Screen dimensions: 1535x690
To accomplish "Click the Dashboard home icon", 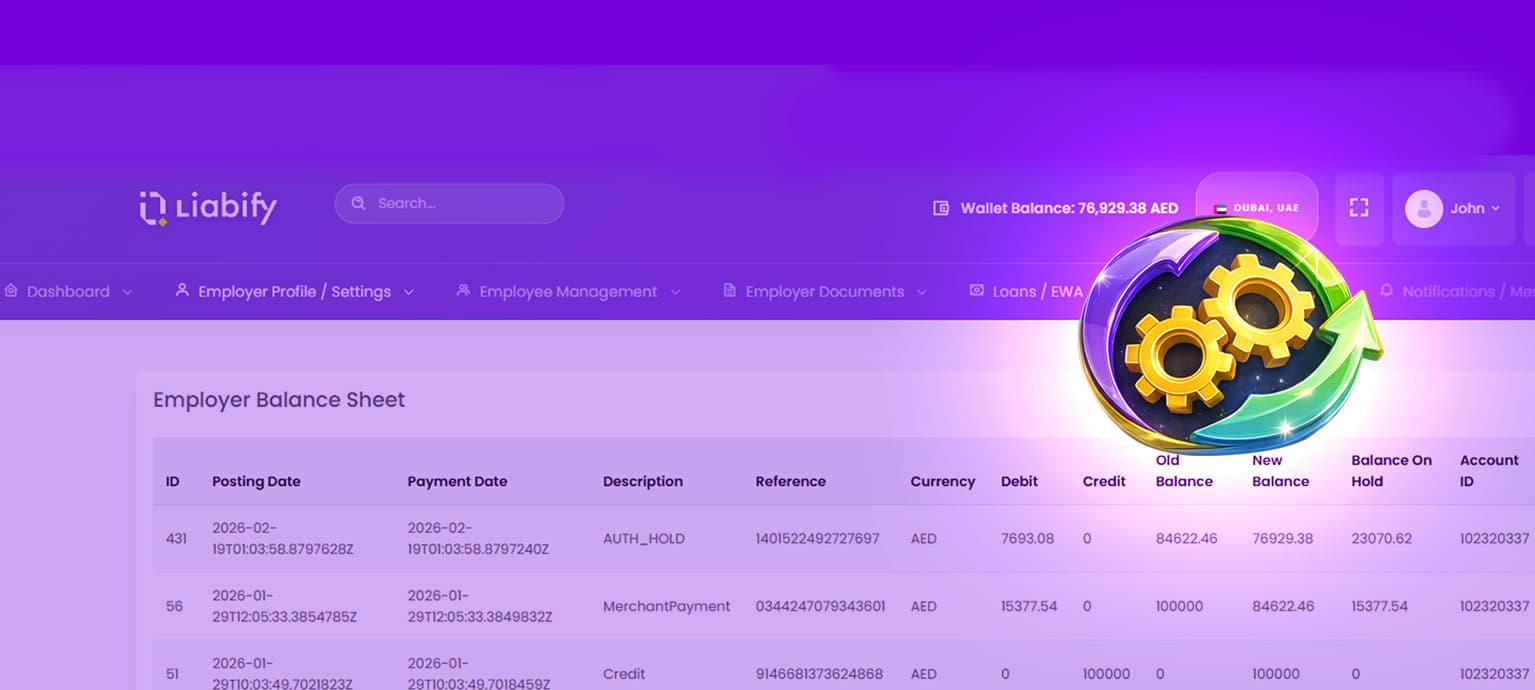I will coord(11,291).
